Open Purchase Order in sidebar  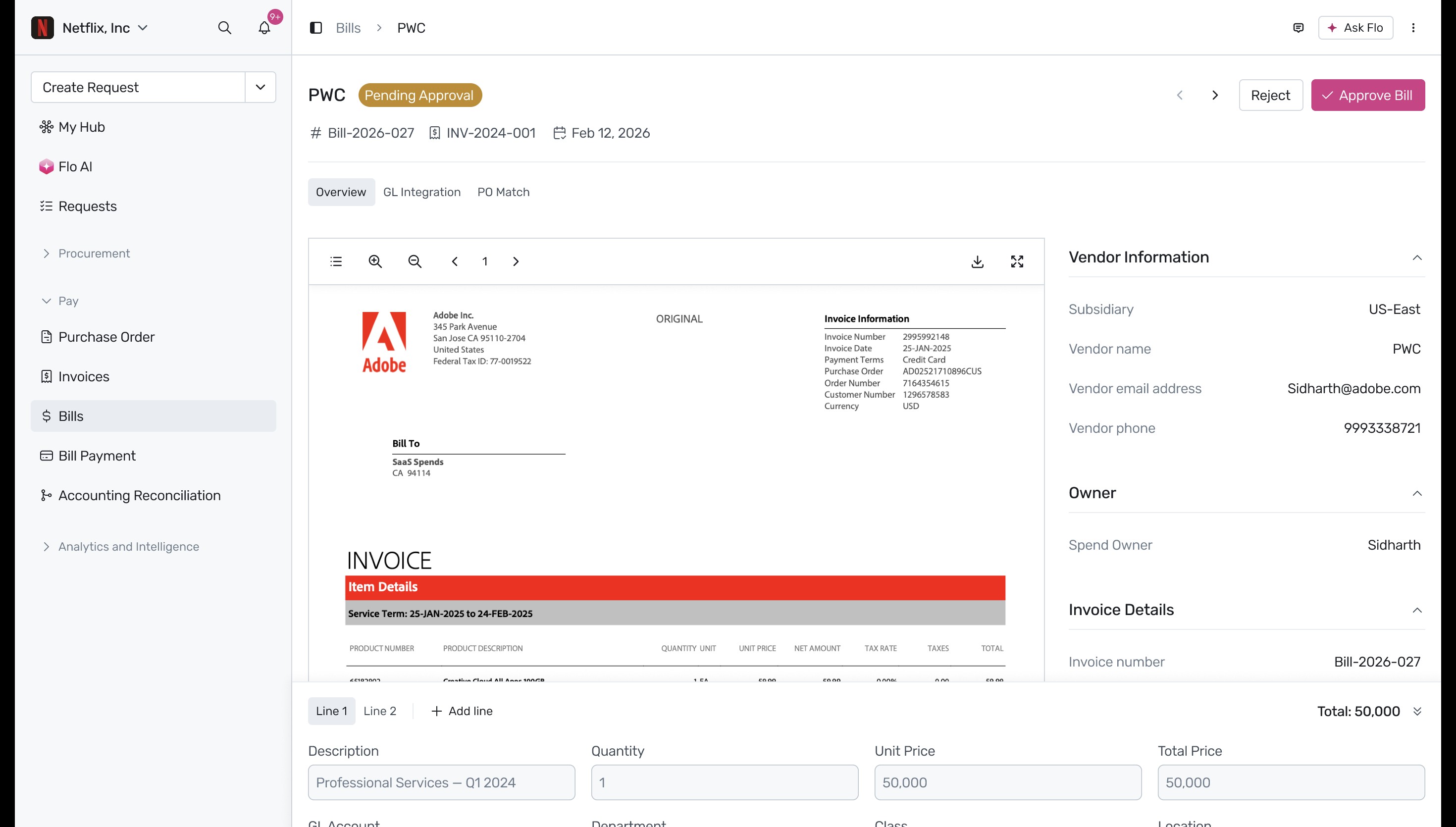coord(154,337)
